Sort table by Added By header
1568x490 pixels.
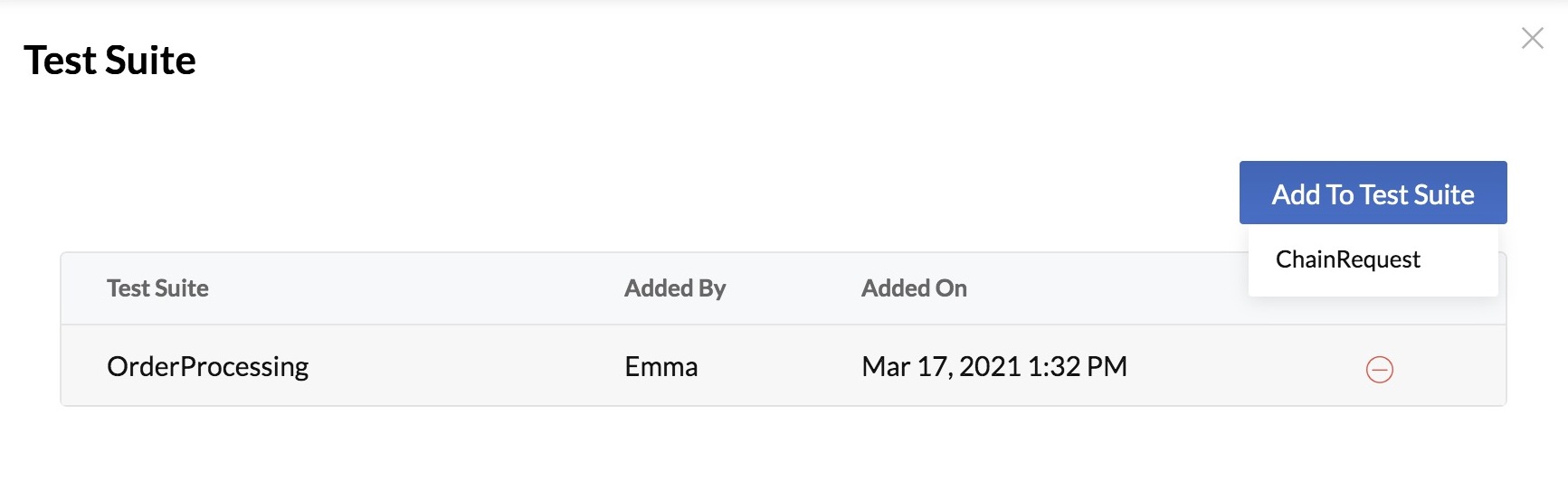[675, 288]
